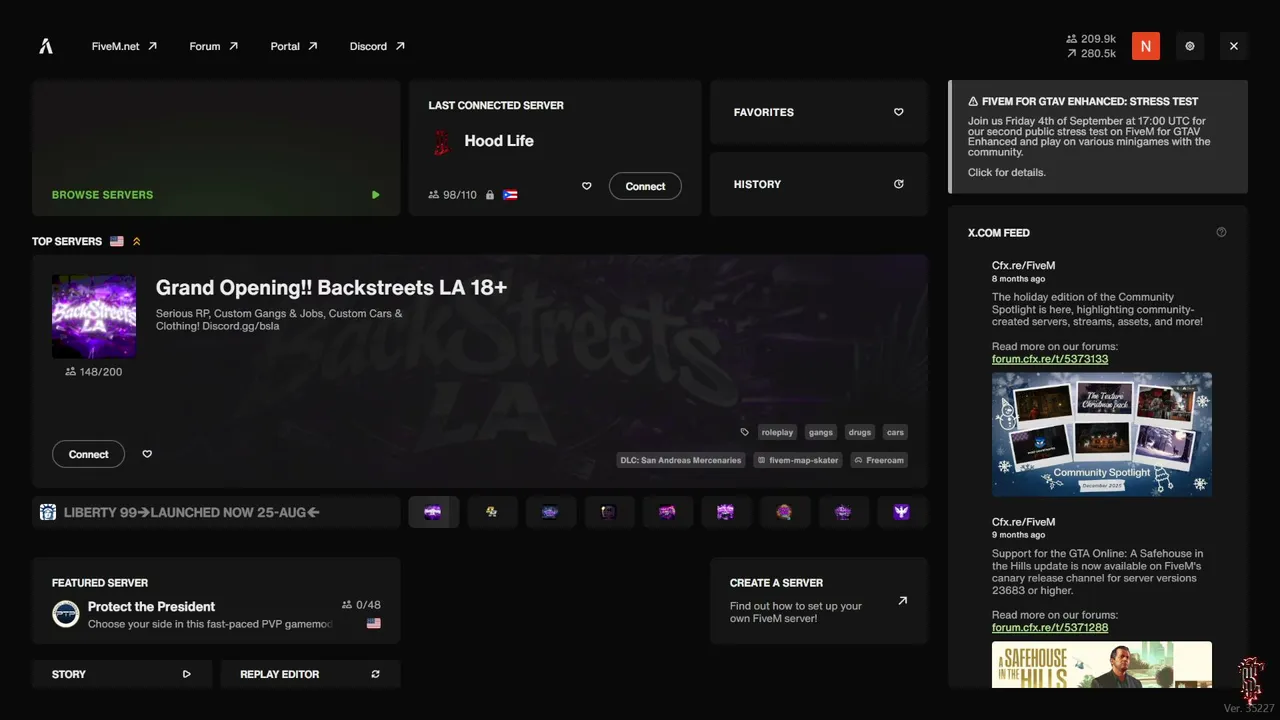Click the heart icon on the Favorites card
This screenshot has width=1280, height=720.
(x=899, y=112)
